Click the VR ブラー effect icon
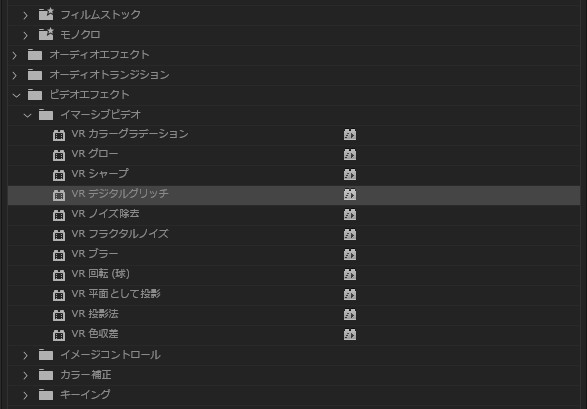Viewport: 587px width, 409px height. pyautogui.click(x=59, y=255)
